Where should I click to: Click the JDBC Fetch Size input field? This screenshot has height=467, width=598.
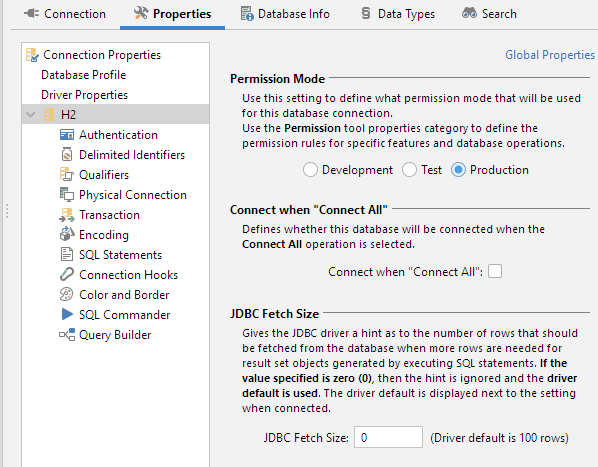pos(388,437)
